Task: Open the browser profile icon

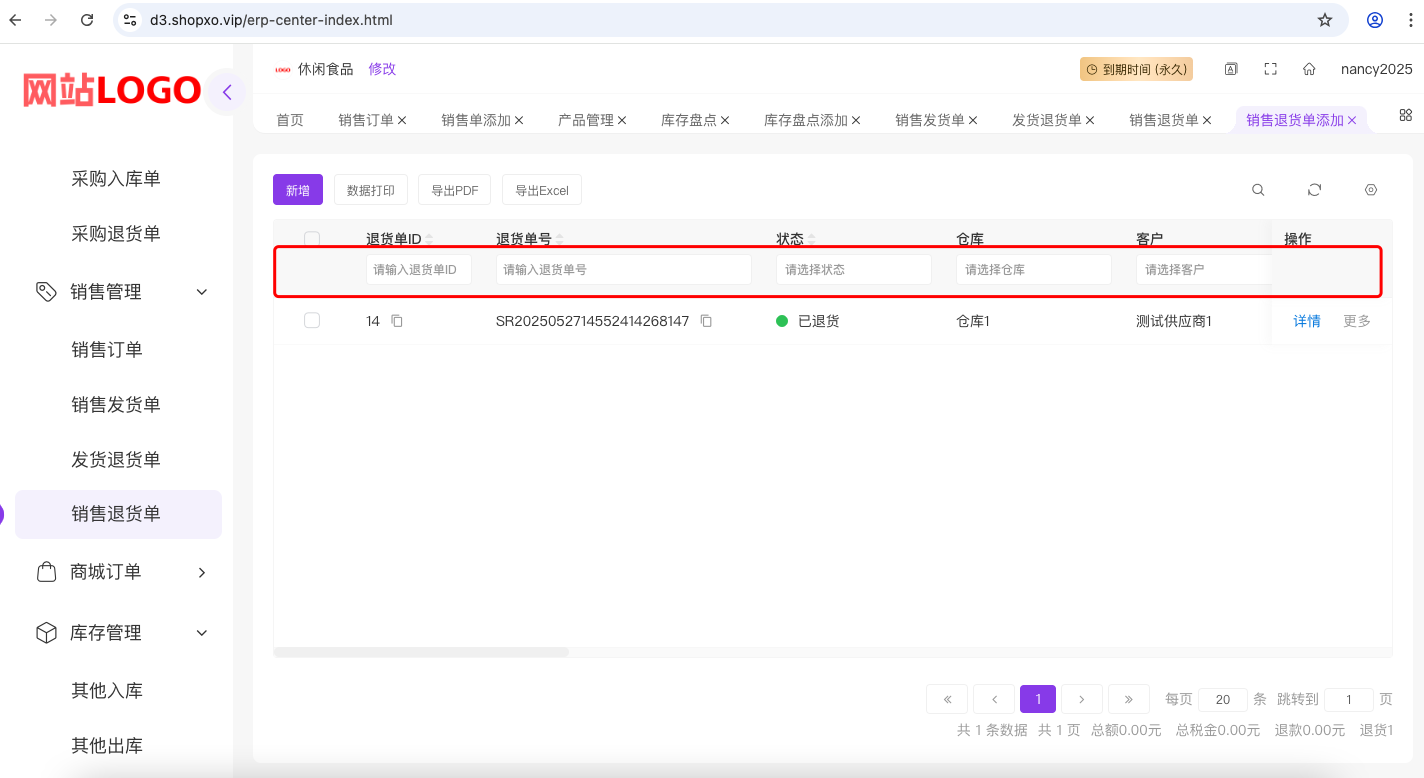Action: pyautogui.click(x=1375, y=20)
